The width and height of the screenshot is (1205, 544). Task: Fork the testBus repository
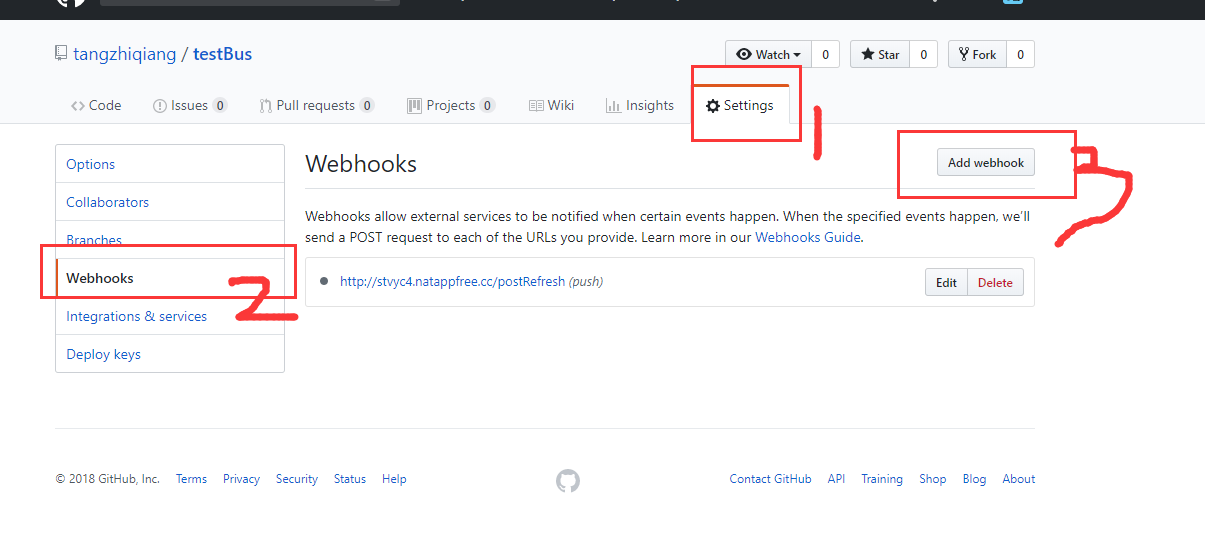[x=977, y=54]
